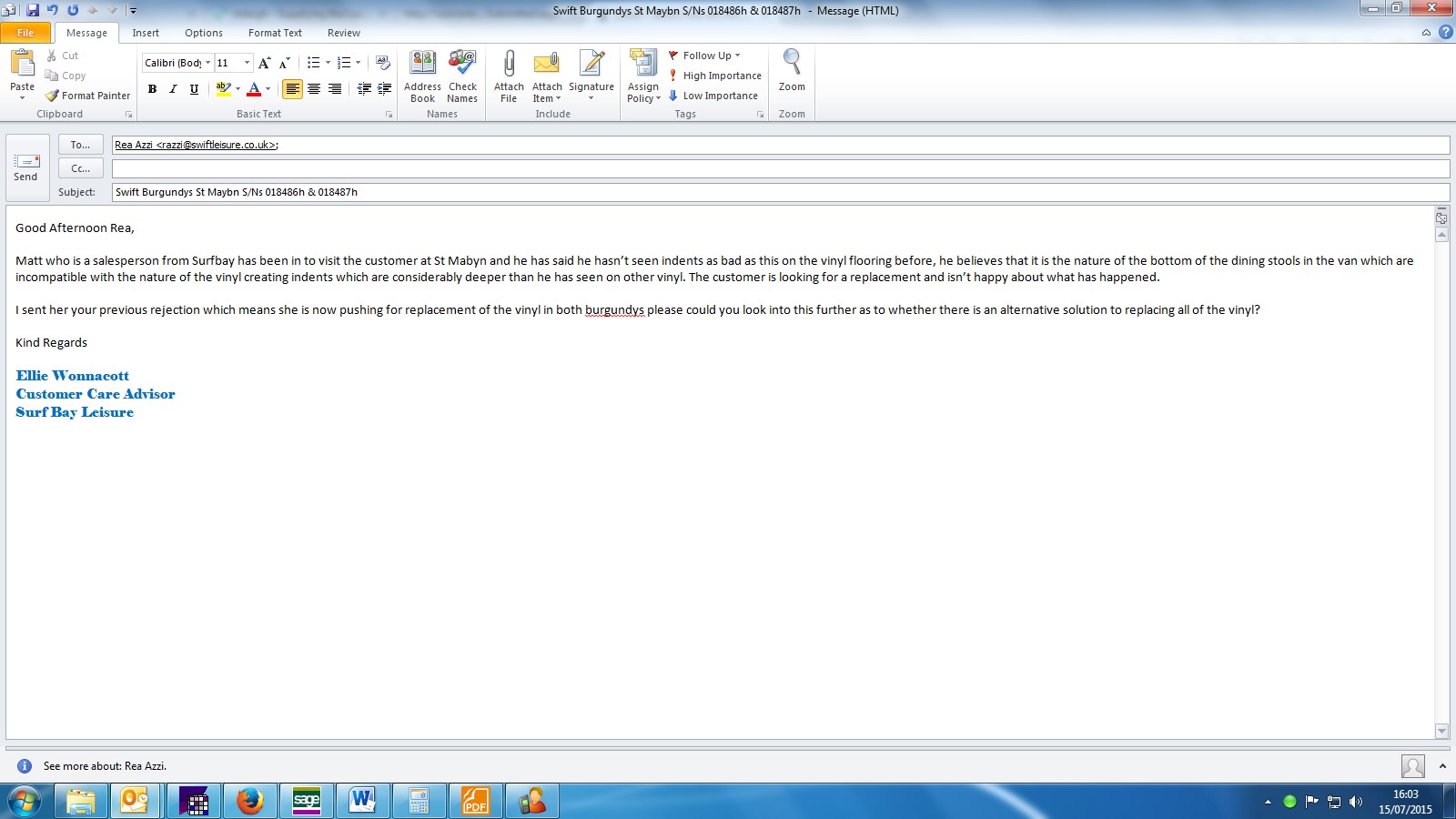
Task: Minimize the ribbon with the caret icon
Action: 1426,33
